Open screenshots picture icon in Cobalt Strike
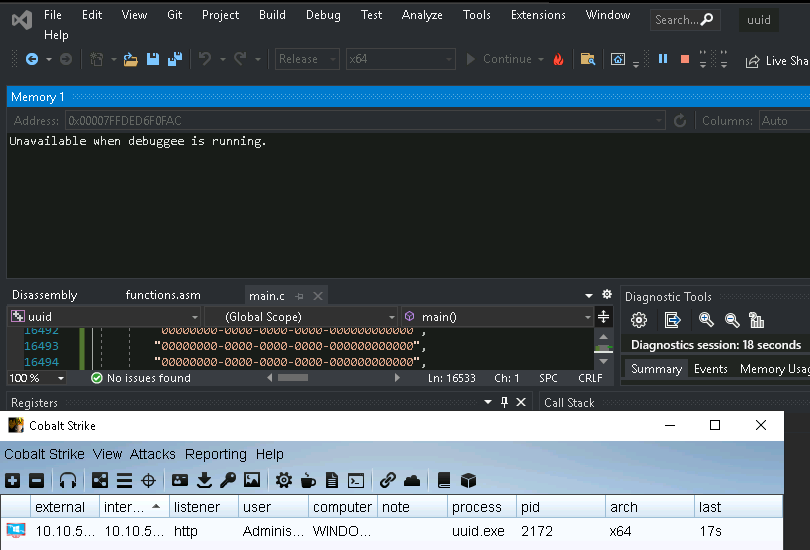Screen dimensions: 810x550 point(252,481)
